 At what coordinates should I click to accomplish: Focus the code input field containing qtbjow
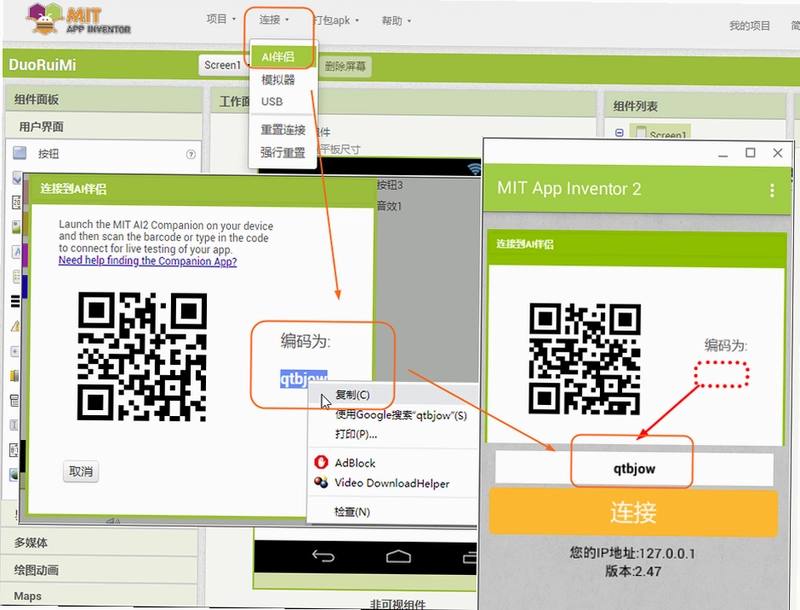[x=634, y=468]
